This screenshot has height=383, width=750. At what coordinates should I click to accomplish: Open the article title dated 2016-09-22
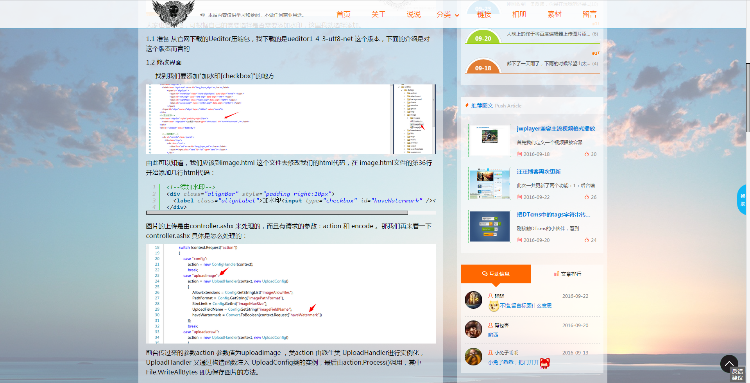tap(539, 171)
